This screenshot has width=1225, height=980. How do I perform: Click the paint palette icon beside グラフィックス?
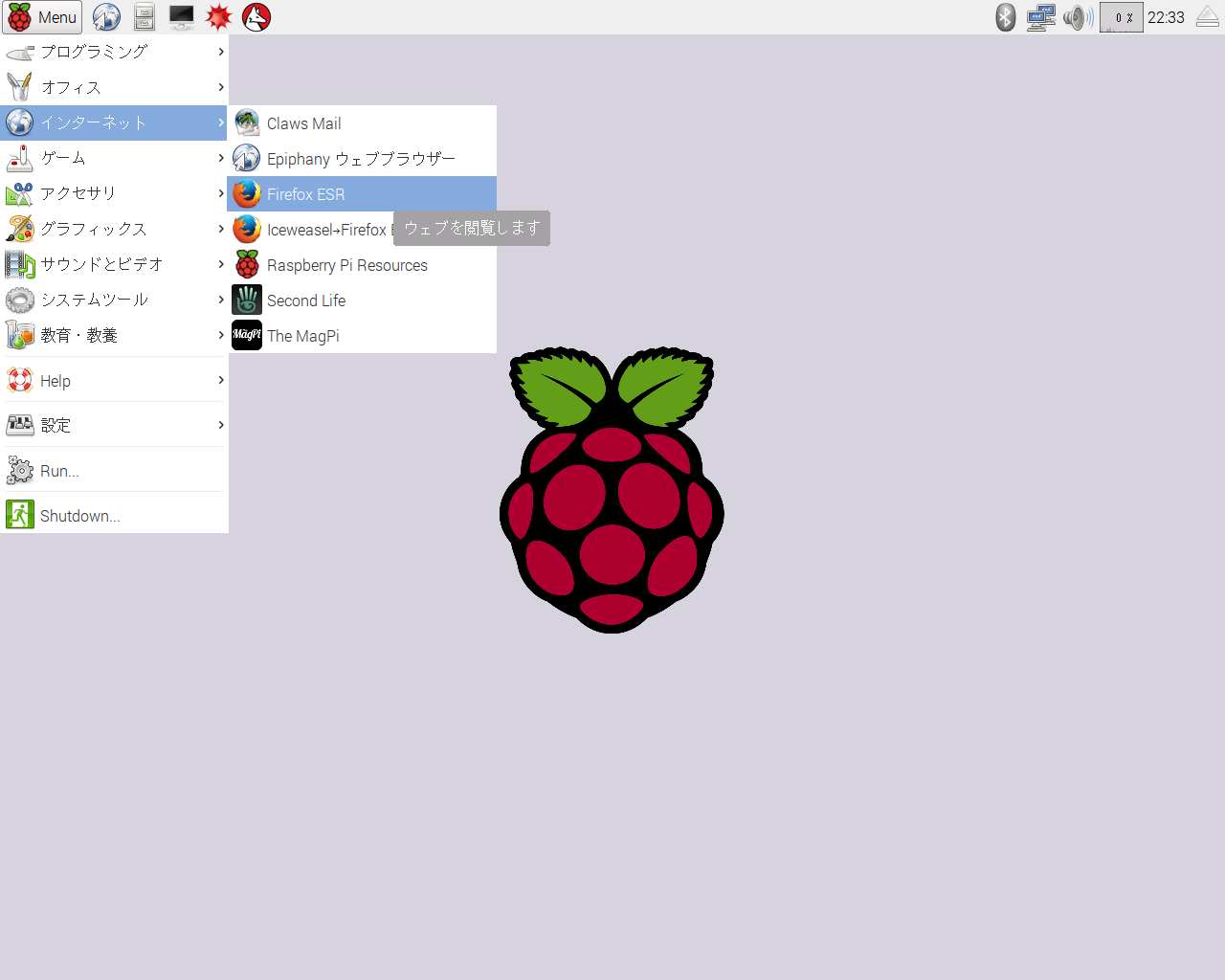(x=20, y=229)
